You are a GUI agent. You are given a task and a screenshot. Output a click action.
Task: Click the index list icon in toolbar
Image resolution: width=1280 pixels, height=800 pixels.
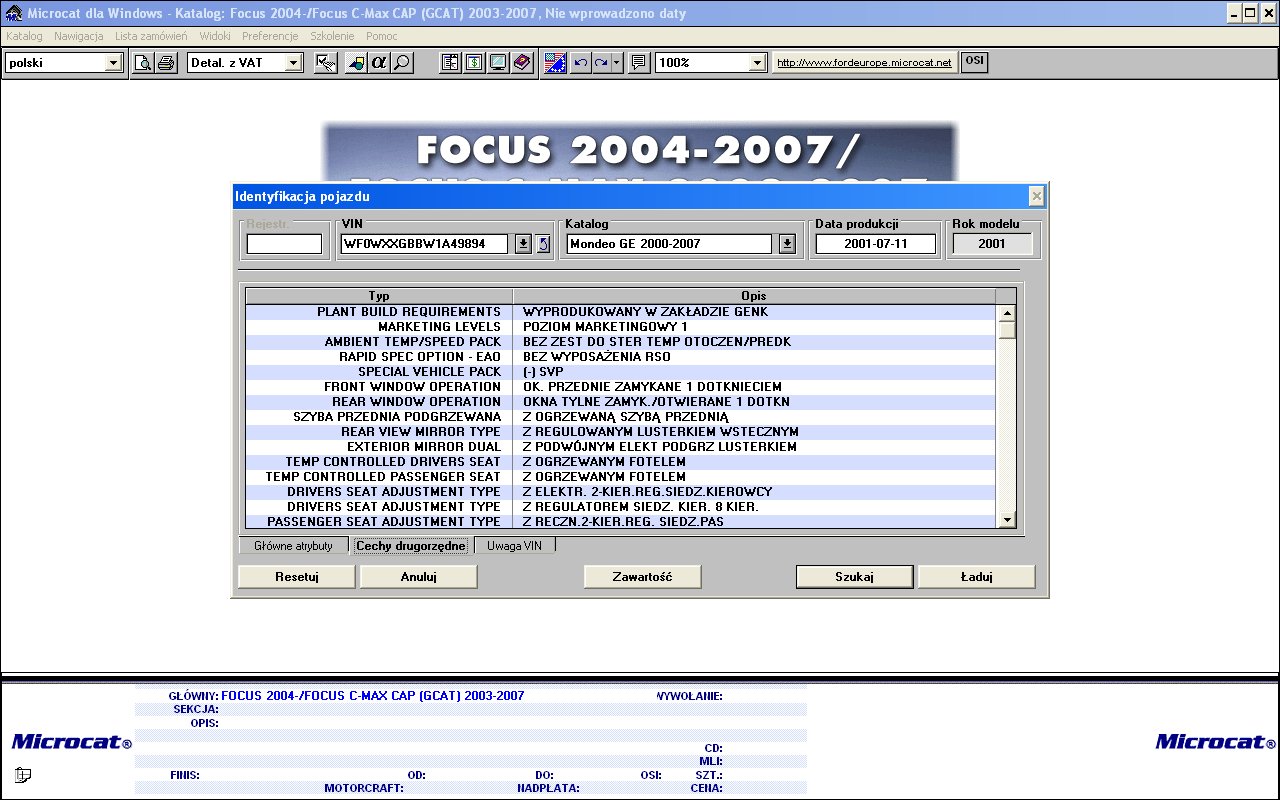[x=451, y=63]
